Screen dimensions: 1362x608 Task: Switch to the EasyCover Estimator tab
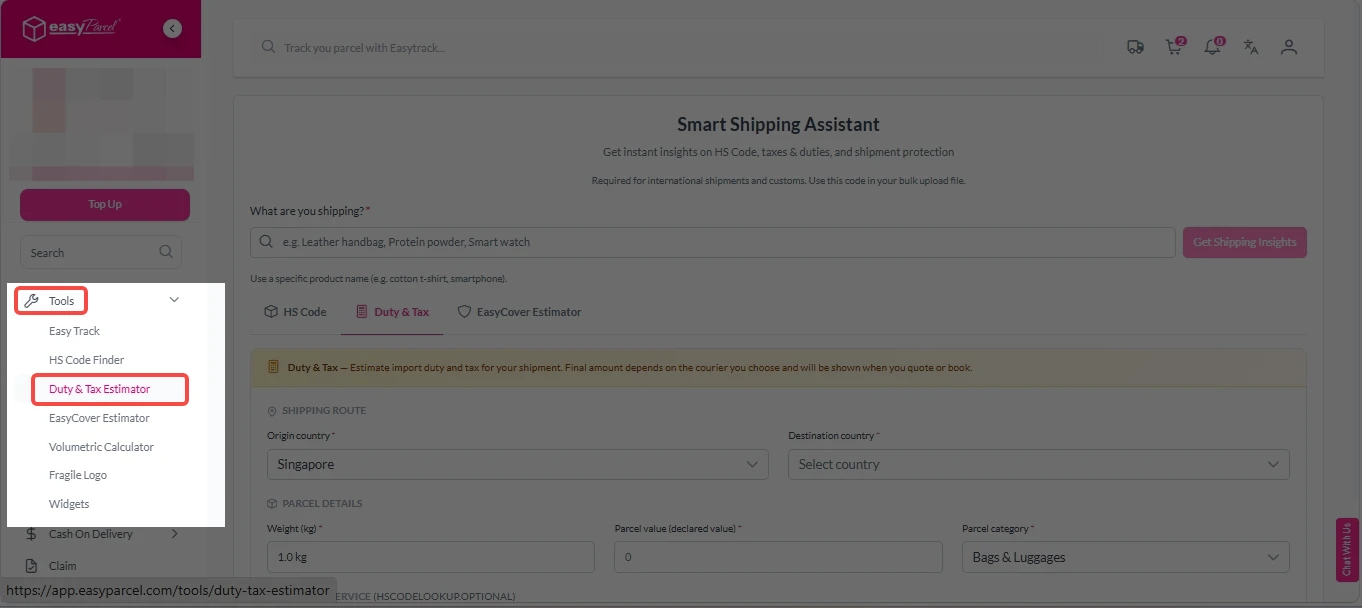[x=519, y=312]
